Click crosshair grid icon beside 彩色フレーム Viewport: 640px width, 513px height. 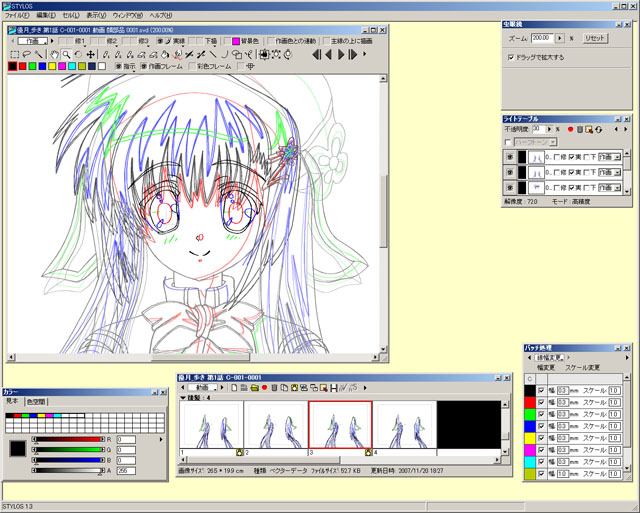click(x=251, y=66)
